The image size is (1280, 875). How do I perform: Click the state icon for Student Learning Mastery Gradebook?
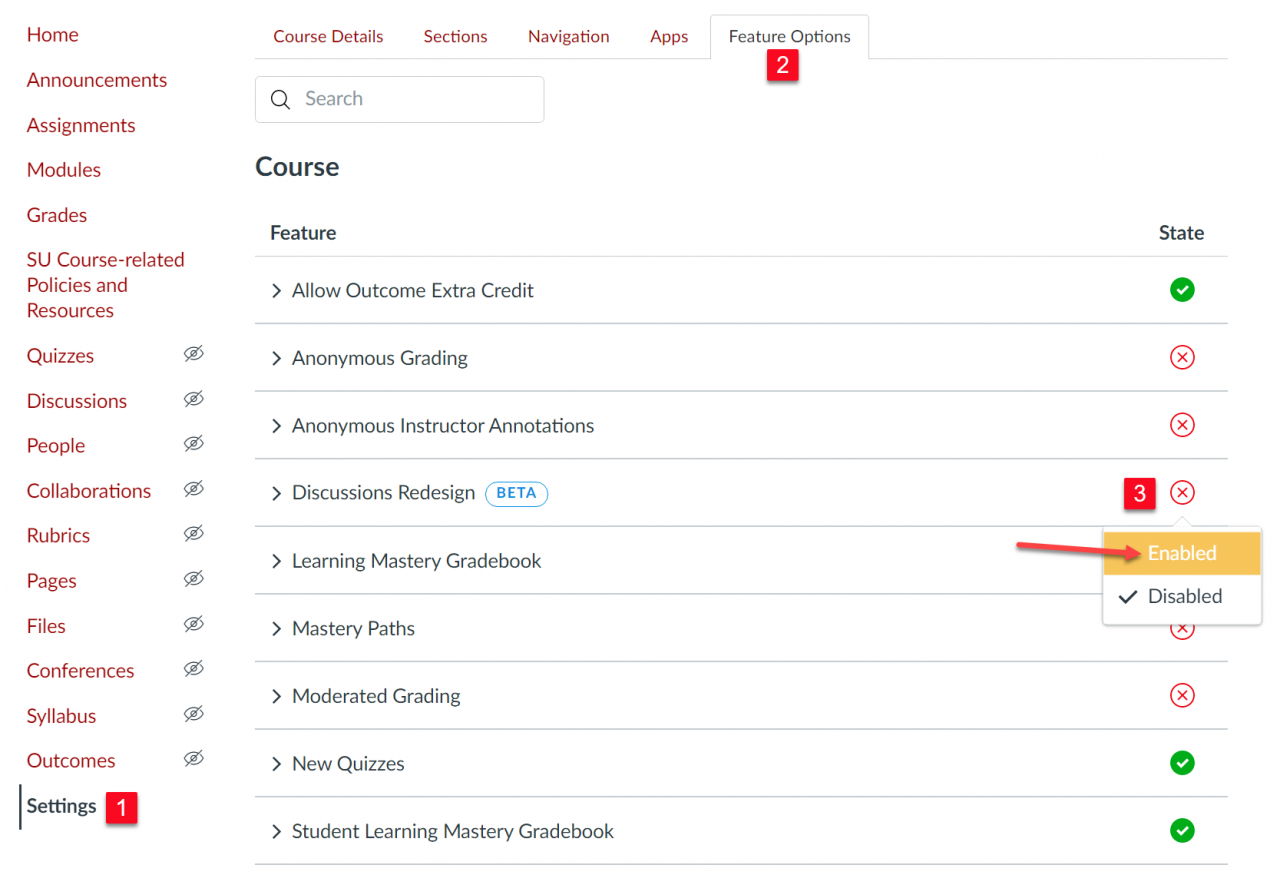pos(1182,831)
